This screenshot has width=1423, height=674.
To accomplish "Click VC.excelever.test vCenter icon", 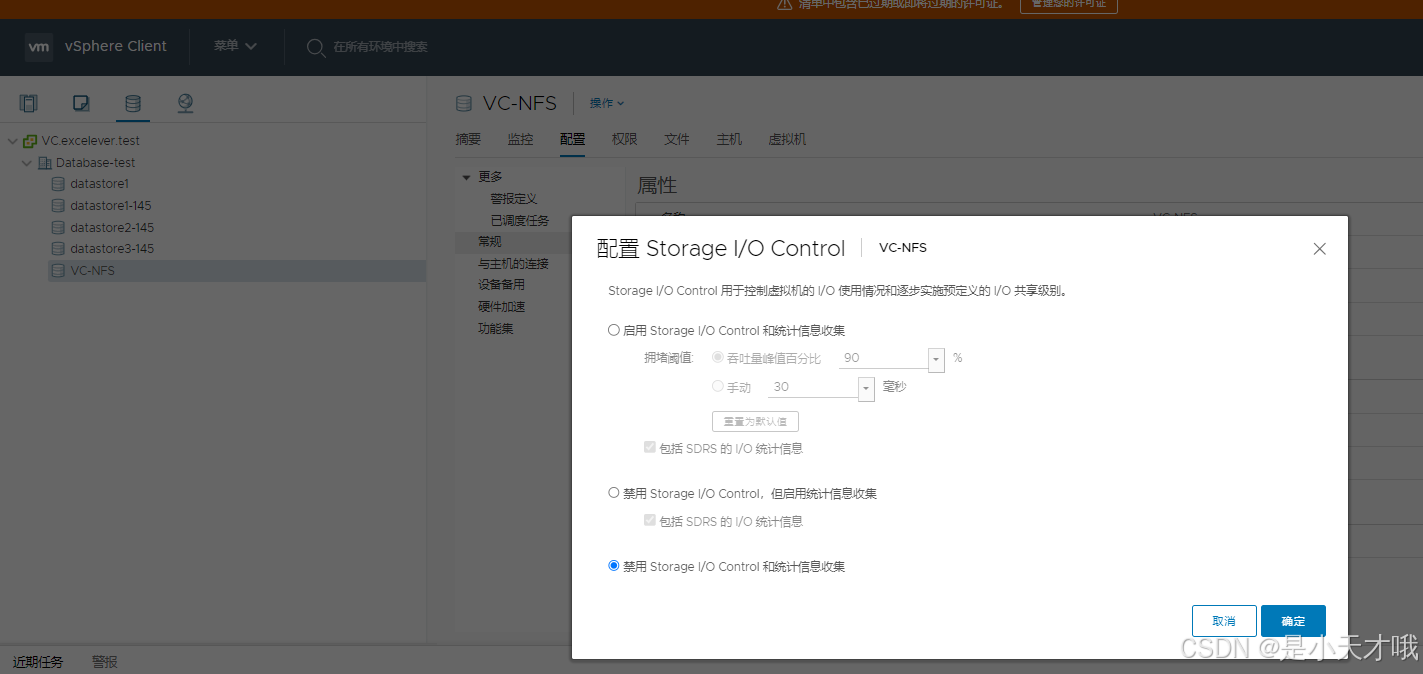I will (30, 141).
